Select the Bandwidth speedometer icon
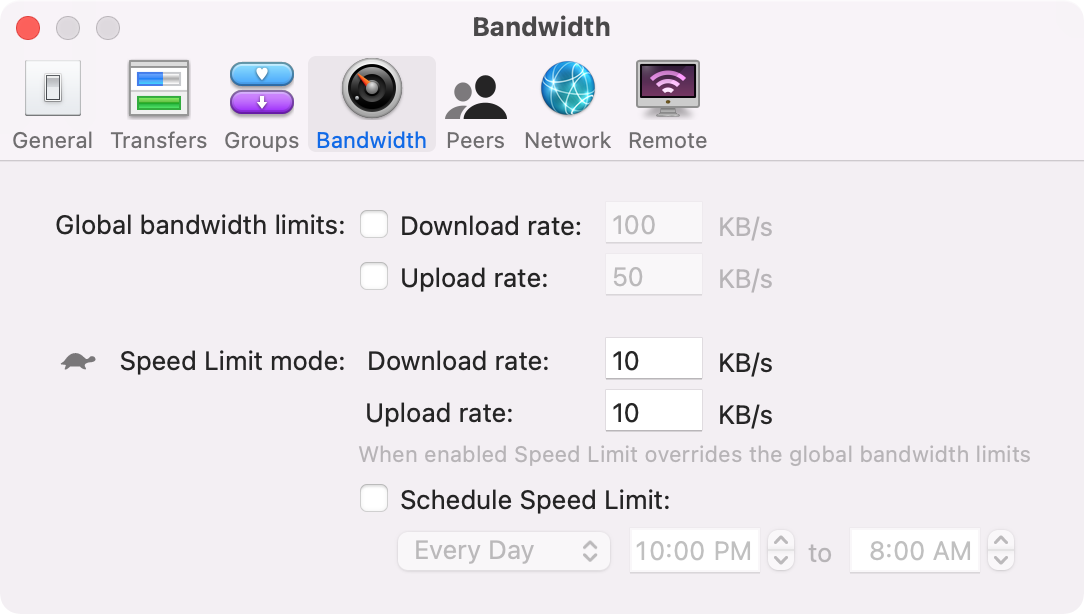Viewport: 1084px width, 614px height. point(372,89)
